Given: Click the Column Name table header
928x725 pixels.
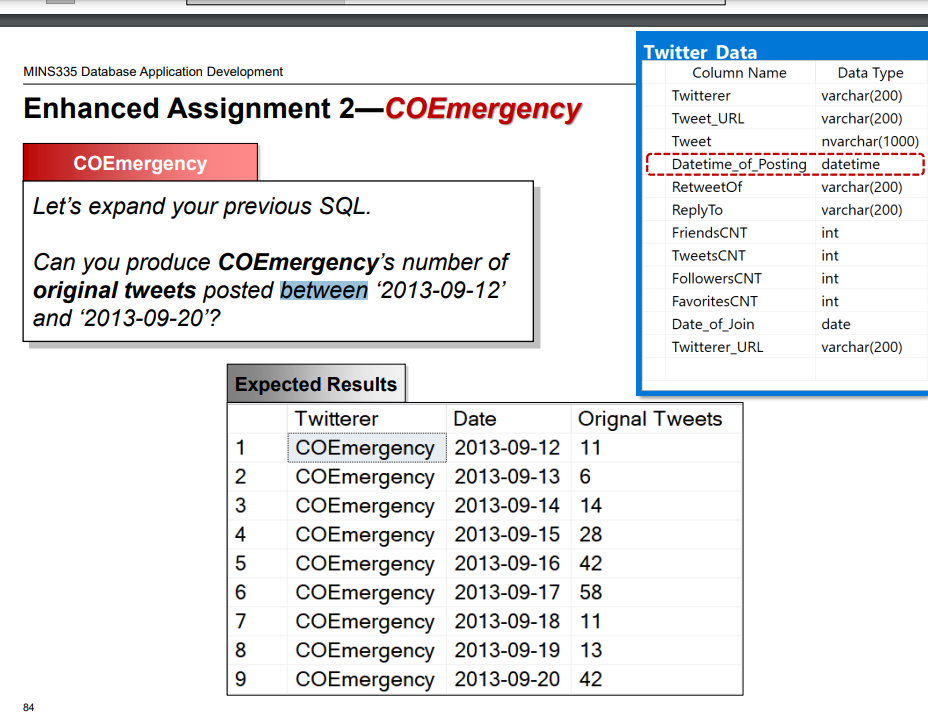Looking at the screenshot, I should click(x=739, y=73).
